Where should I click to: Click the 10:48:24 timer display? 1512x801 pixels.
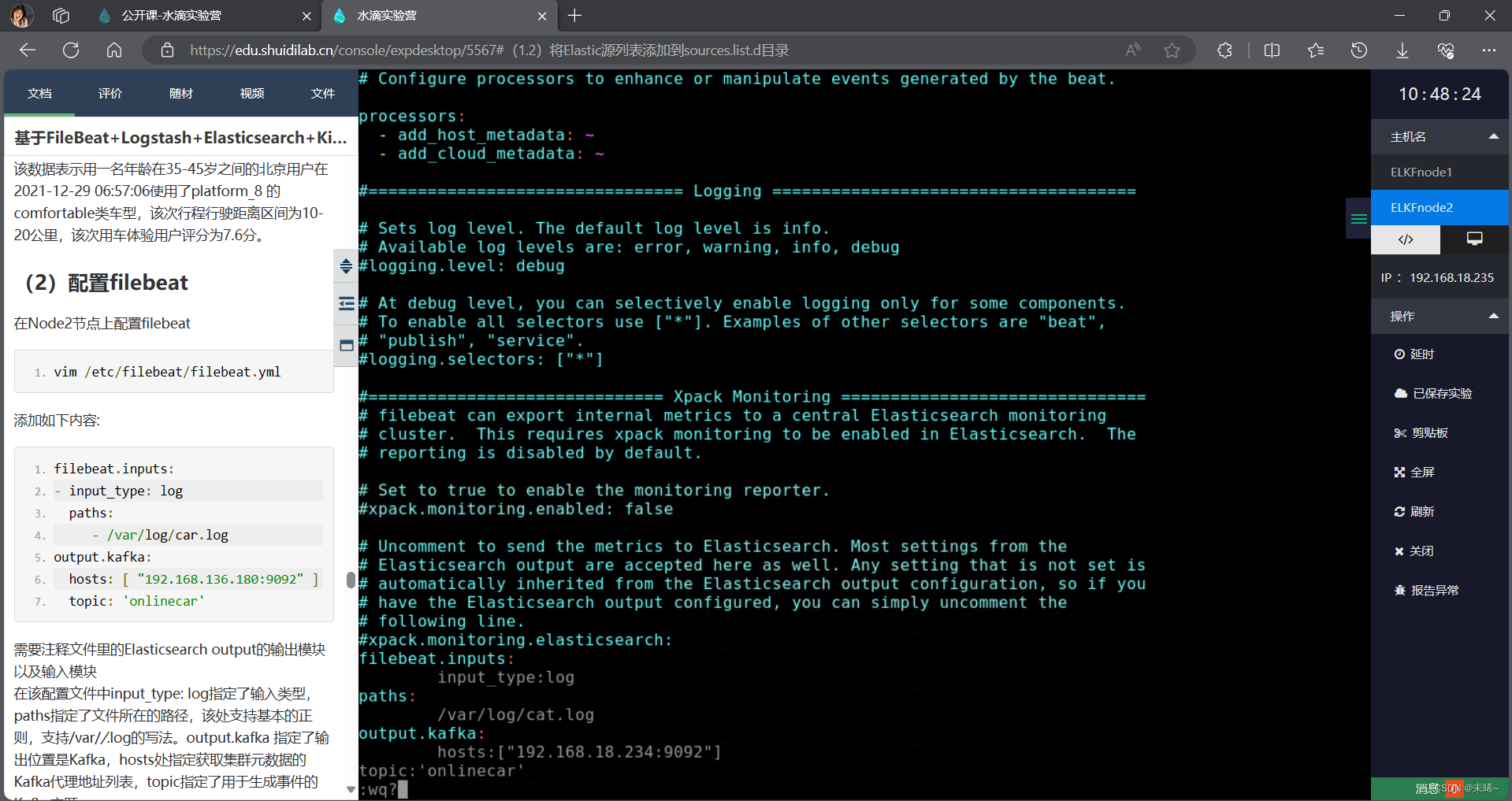point(1440,94)
